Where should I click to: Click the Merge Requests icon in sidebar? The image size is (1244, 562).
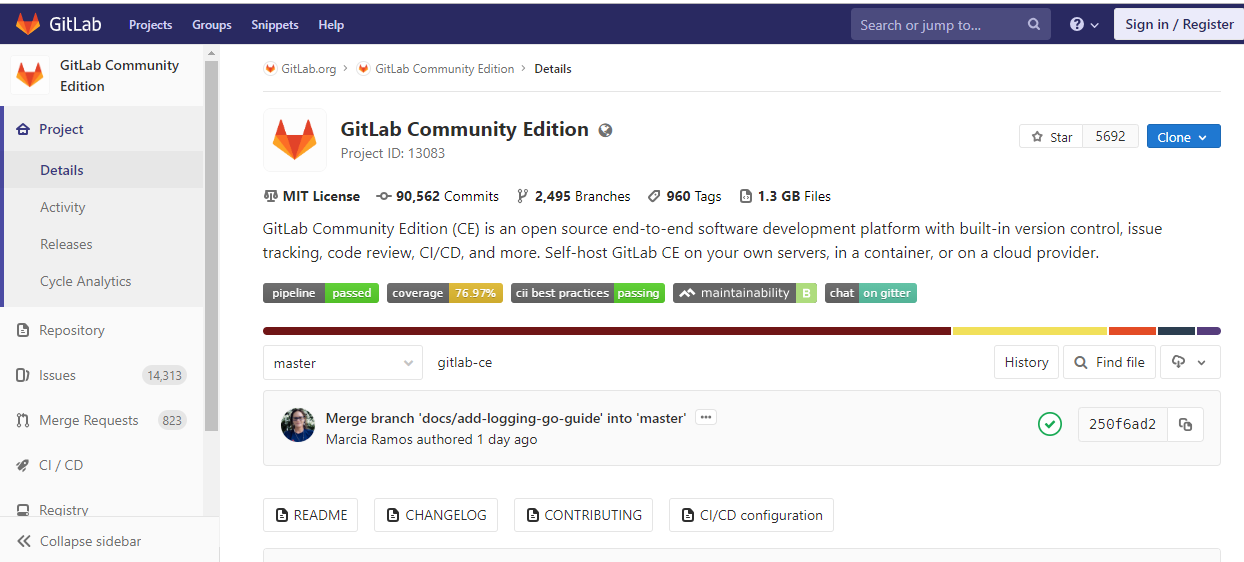click(23, 420)
